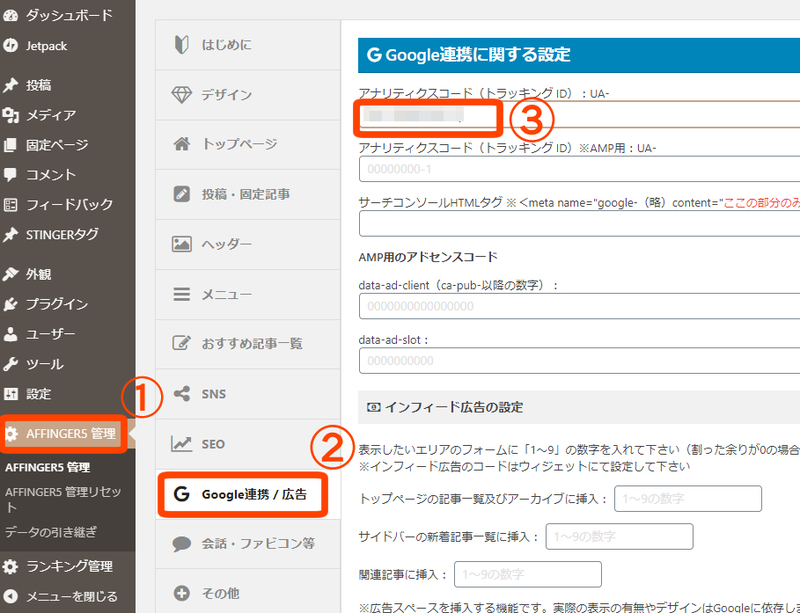Focus the data-ad-client input field
Image resolution: width=800 pixels, height=613 pixels.
coord(579,306)
